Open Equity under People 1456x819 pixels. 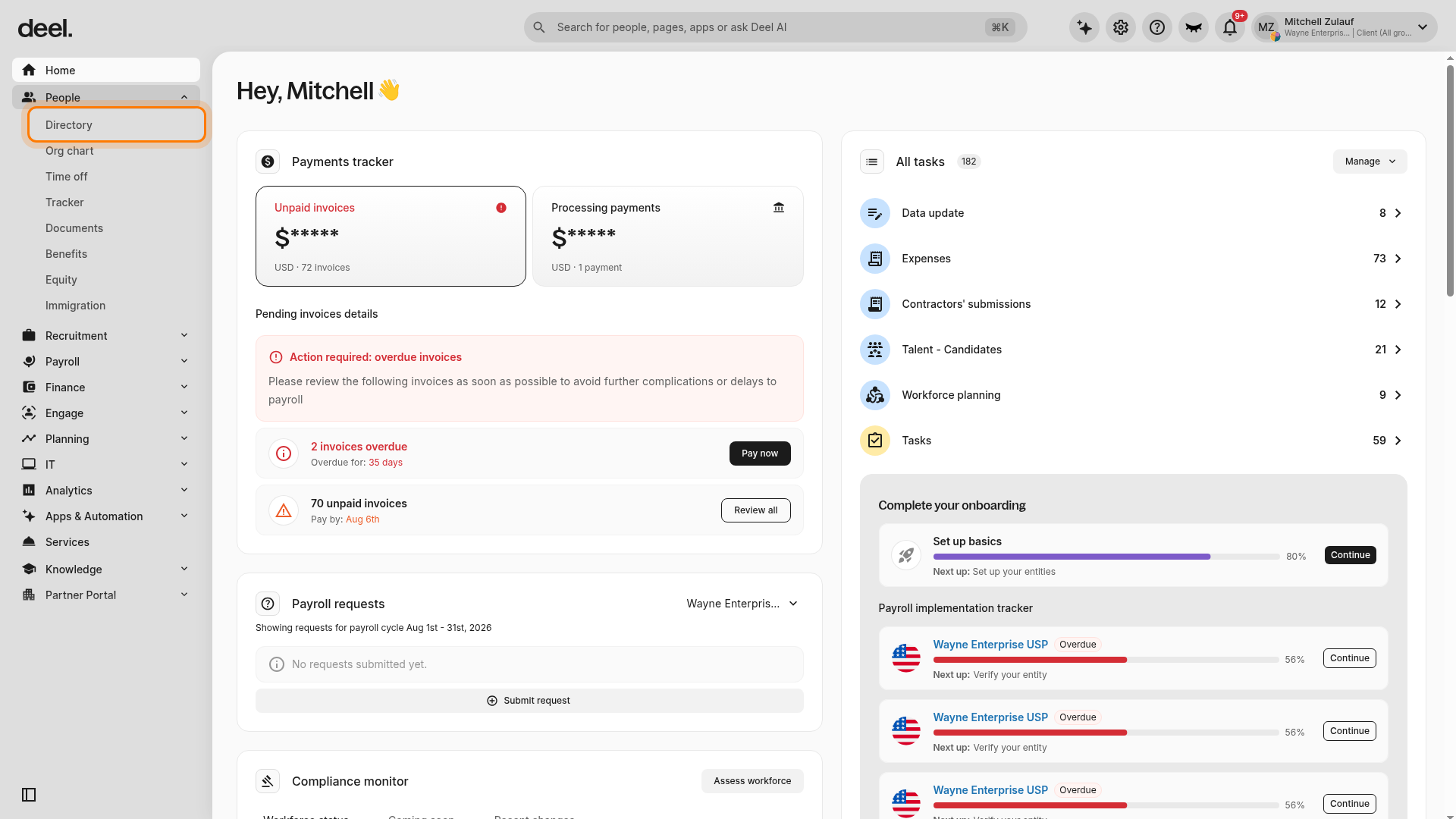(61, 280)
